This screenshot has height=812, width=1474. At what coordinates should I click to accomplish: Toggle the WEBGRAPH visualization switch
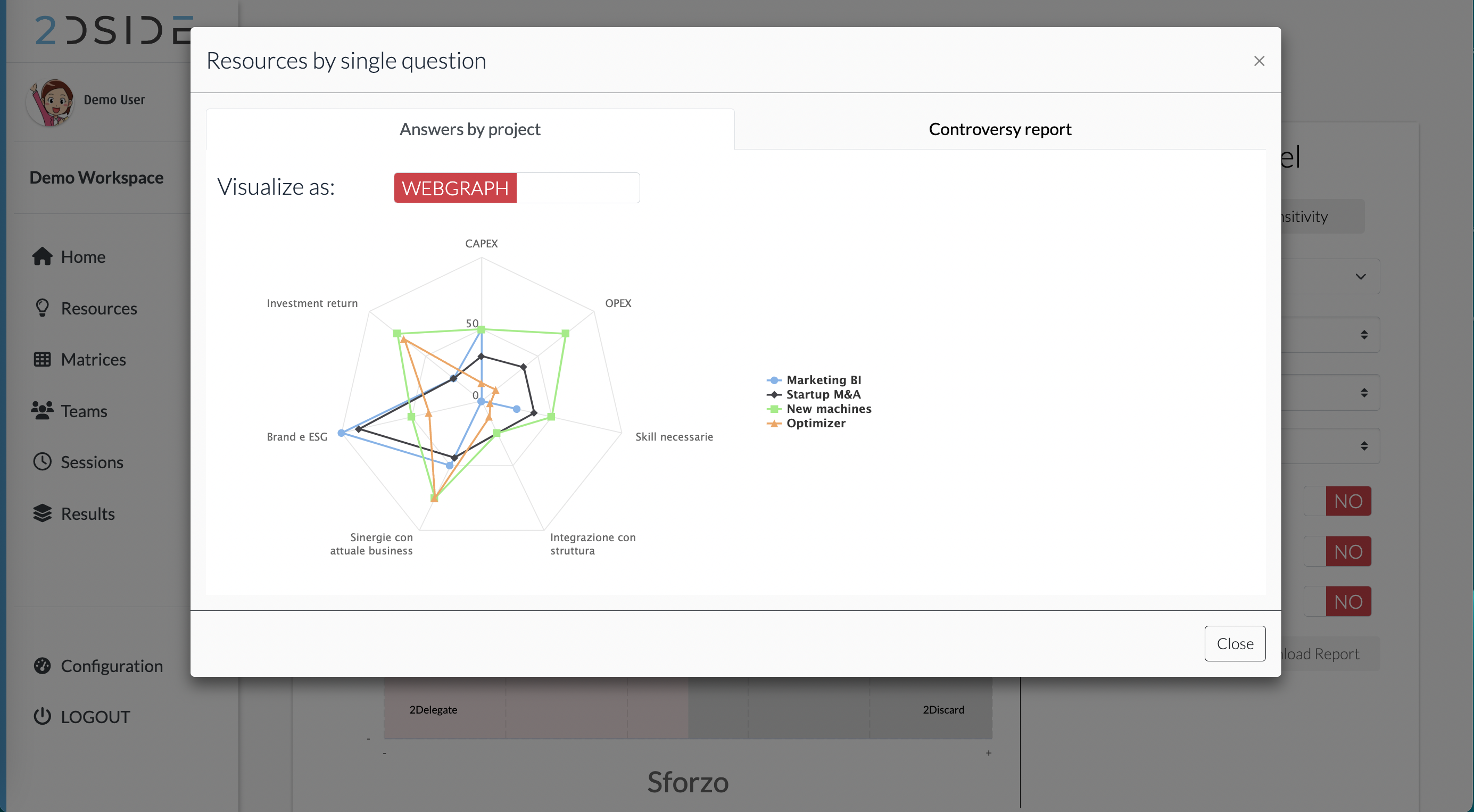pos(516,188)
